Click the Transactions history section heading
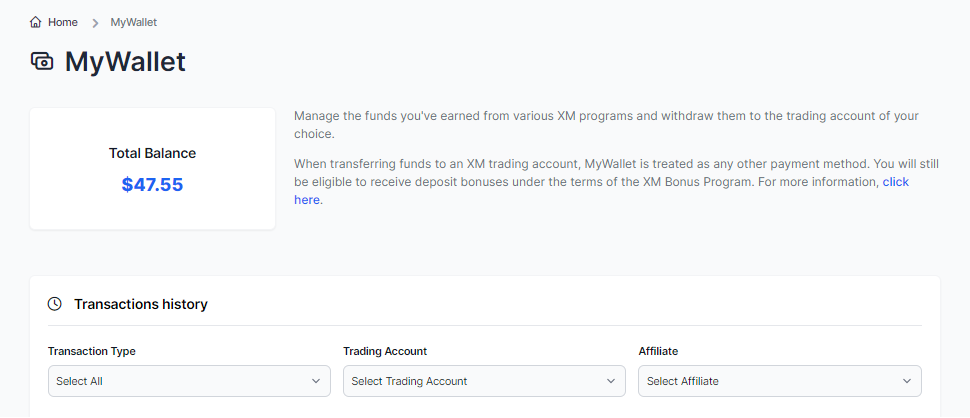Image resolution: width=970 pixels, height=418 pixels. [141, 304]
